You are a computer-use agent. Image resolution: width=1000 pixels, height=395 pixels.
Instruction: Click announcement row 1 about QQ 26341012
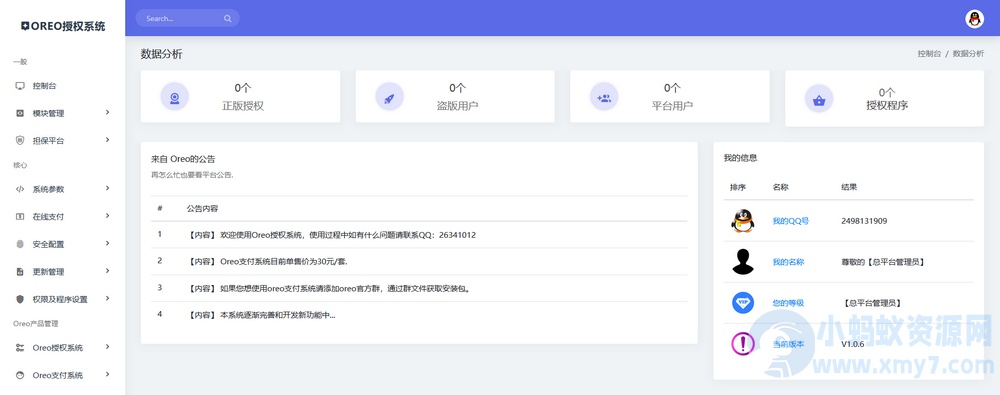pos(419,235)
